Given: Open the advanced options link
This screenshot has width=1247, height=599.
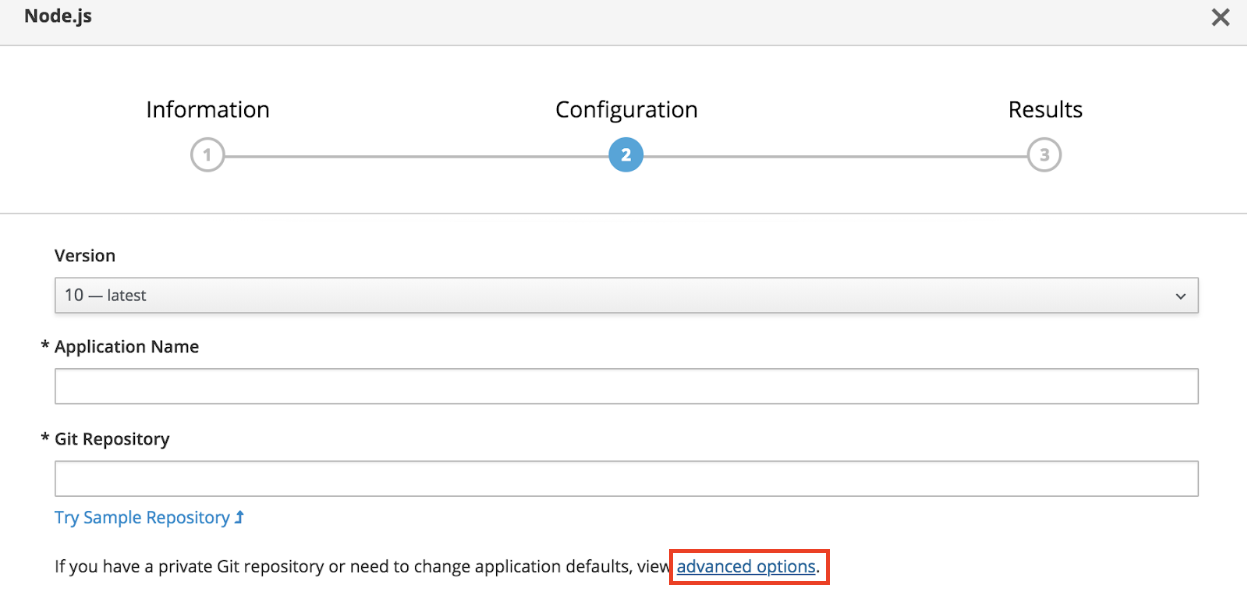Looking at the screenshot, I should click(x=746, y=567).
